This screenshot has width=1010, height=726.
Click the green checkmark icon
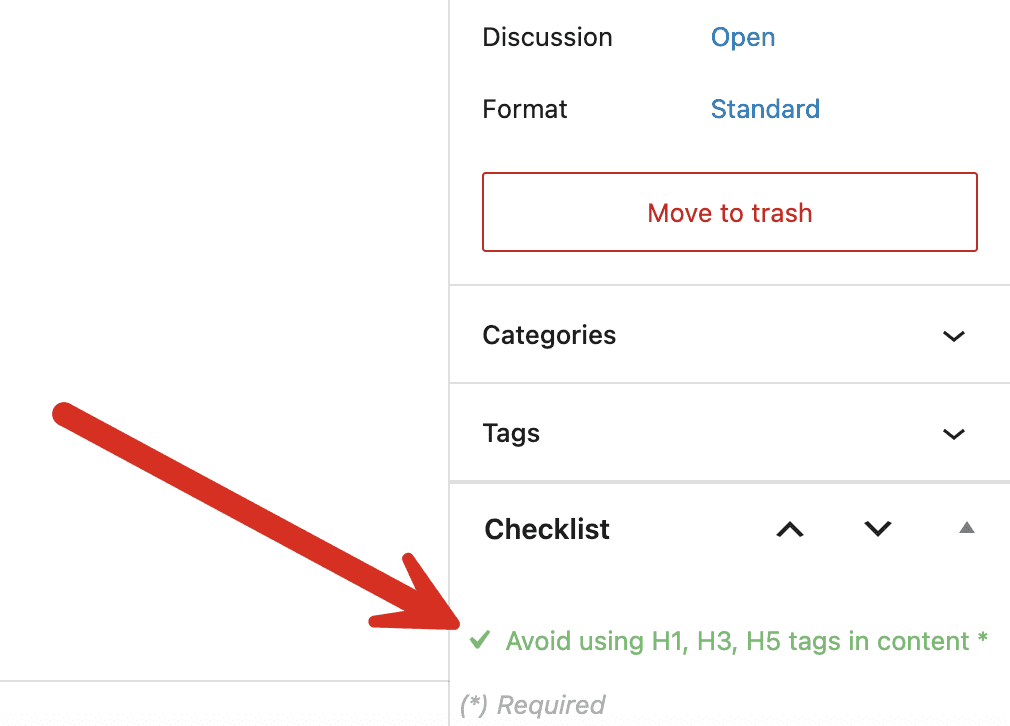[x=480, y=640]
